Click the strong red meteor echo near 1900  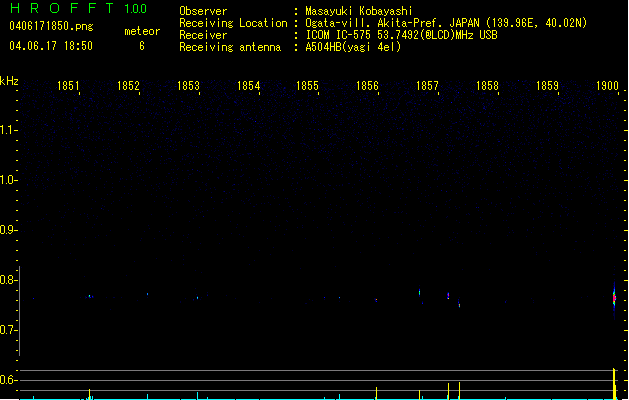(x=614, y=298)
